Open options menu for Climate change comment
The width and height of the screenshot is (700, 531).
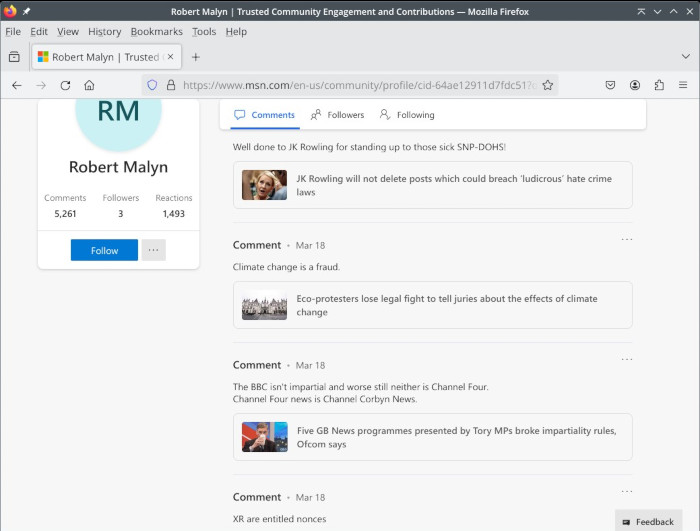click(x=627, y=240)
